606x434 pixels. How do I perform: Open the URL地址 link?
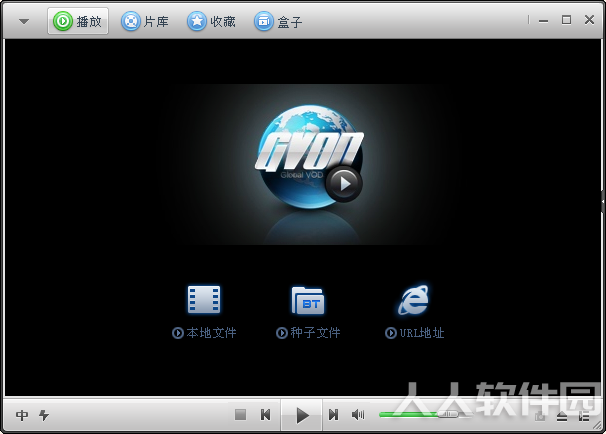[x=415, y=333]
